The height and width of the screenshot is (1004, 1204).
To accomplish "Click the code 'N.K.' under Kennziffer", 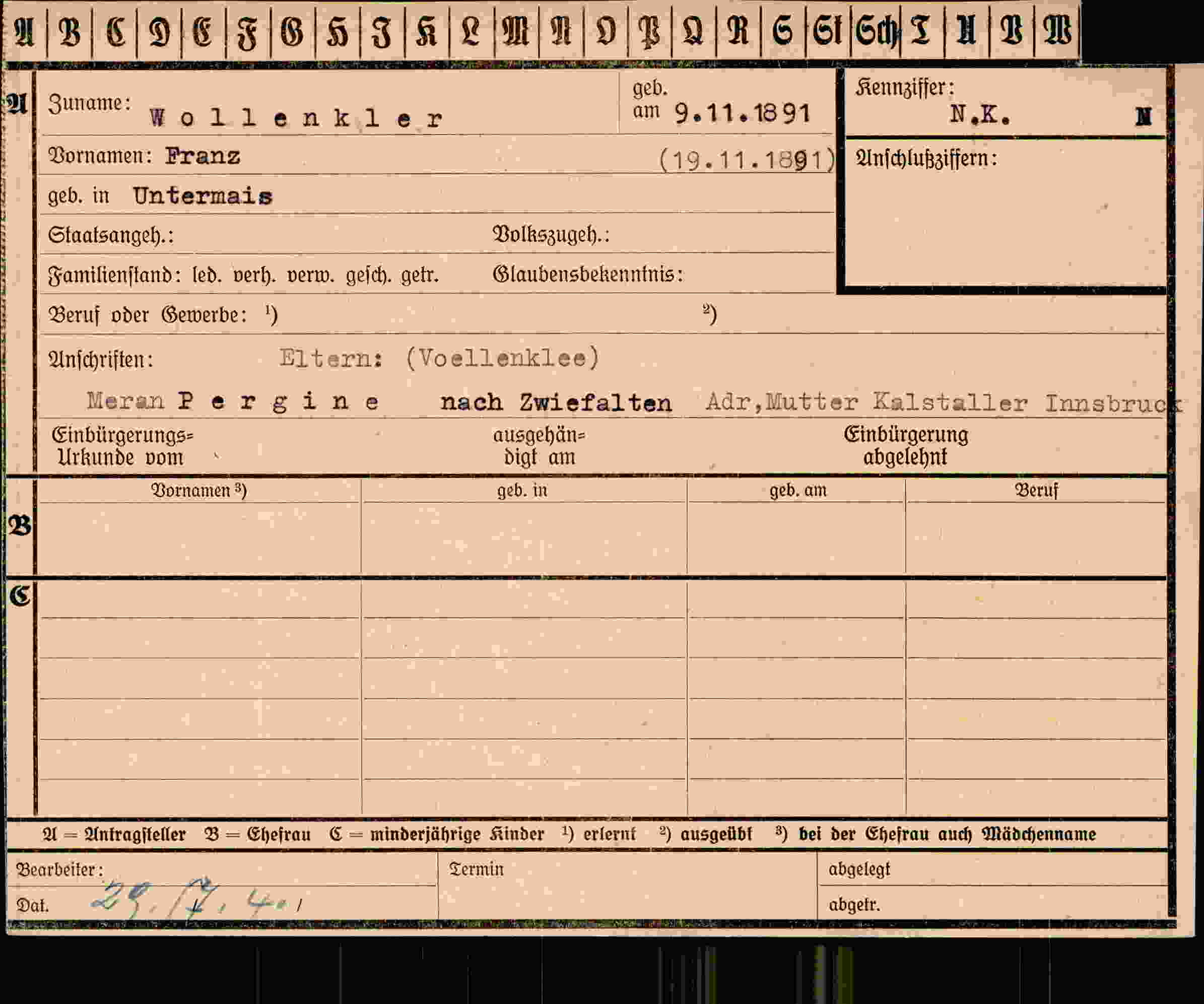I will click(x=979, y=115).
